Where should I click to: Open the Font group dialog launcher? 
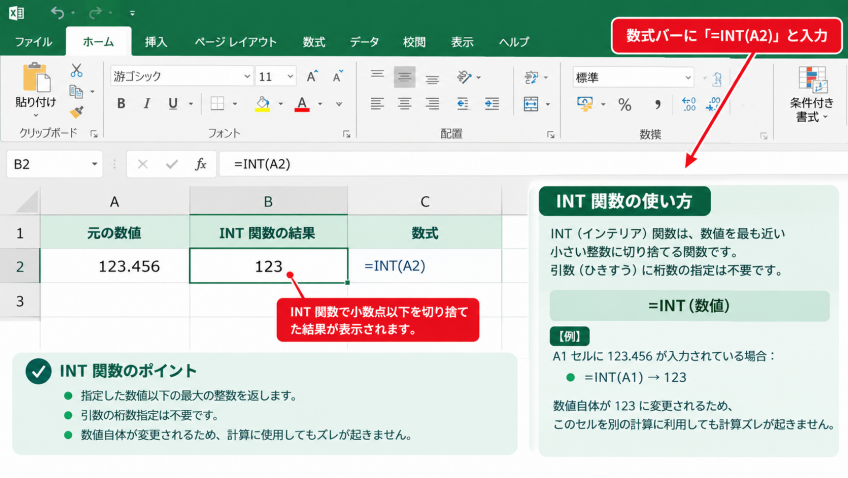tap(347, 134)
